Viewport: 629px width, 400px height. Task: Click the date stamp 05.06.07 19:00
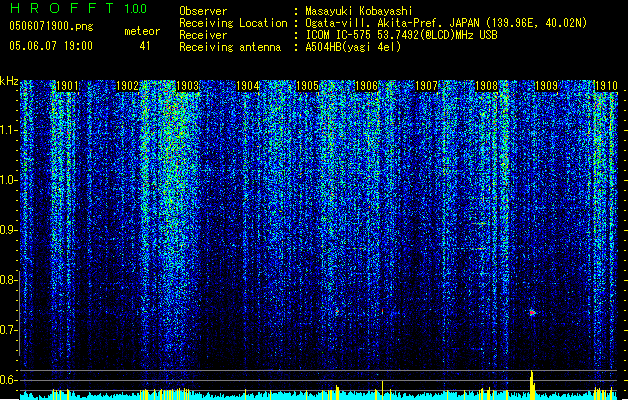(x=51, y=46)
